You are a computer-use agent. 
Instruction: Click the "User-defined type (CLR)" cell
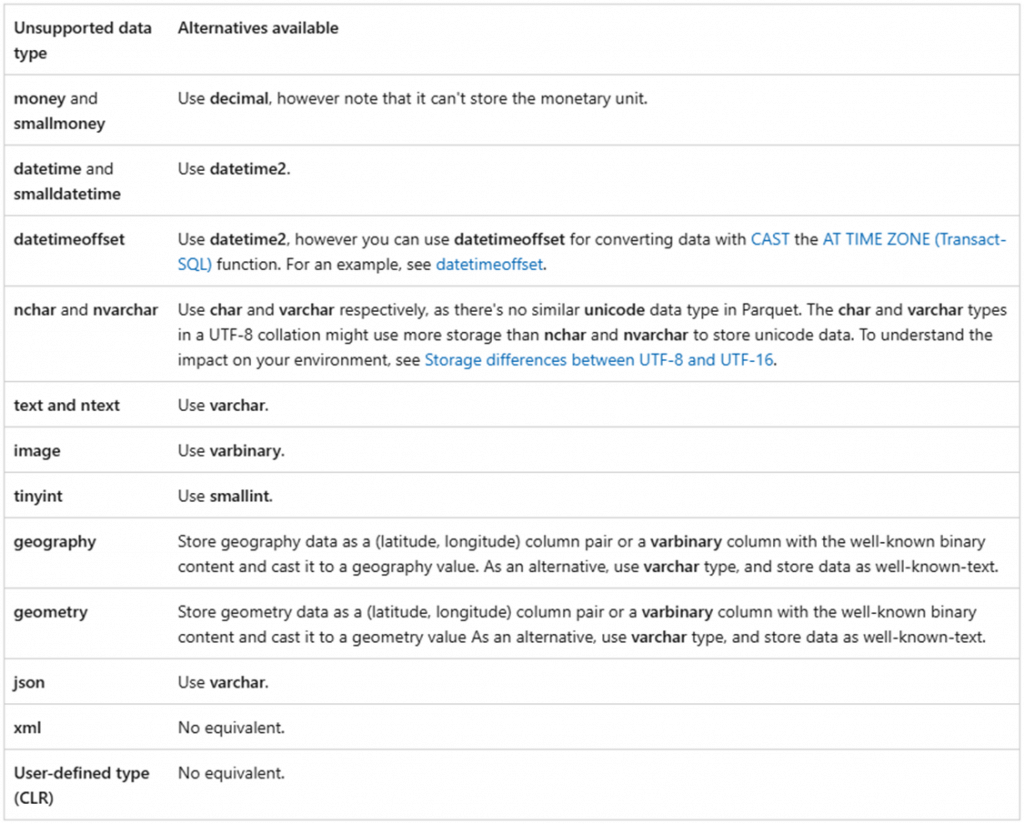(81, 785)
